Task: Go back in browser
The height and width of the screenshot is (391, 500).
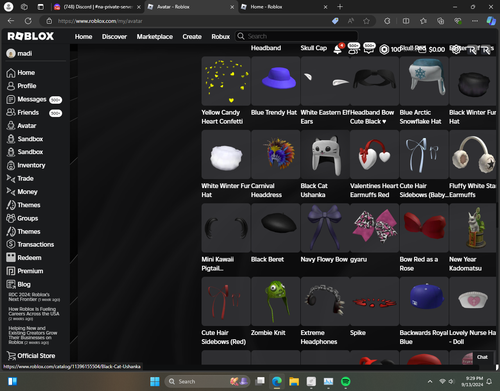Action: [11, 21]
